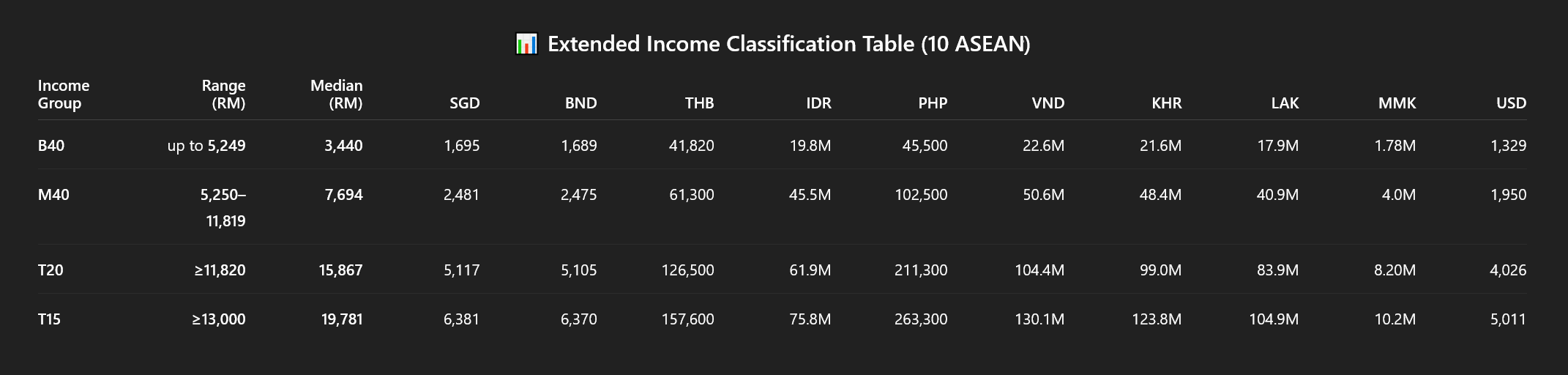Select the T20 range cell ≥11,820
Viewport: 1568px width, 375px height.
click(x=220, y=270)
